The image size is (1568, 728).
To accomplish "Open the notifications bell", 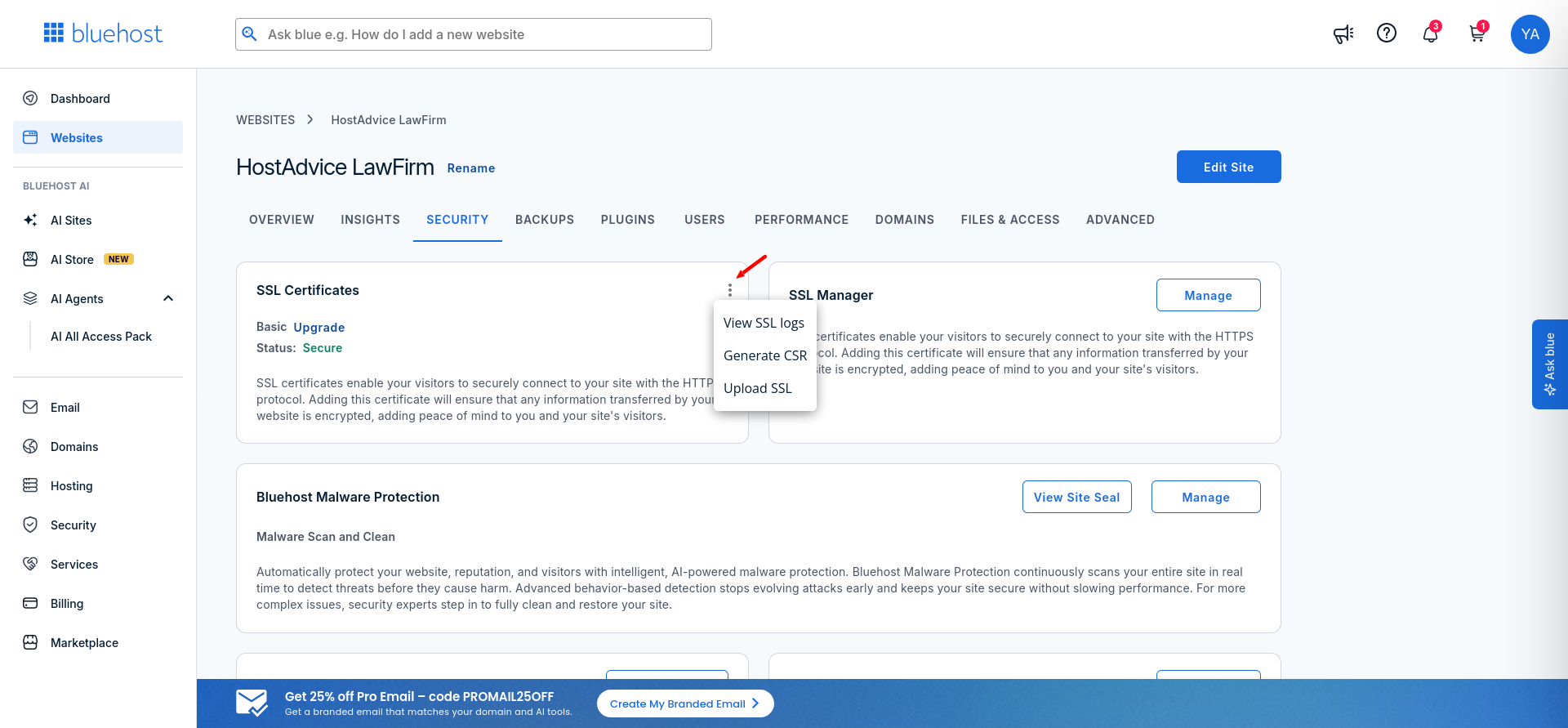I will coord(1430,34).
